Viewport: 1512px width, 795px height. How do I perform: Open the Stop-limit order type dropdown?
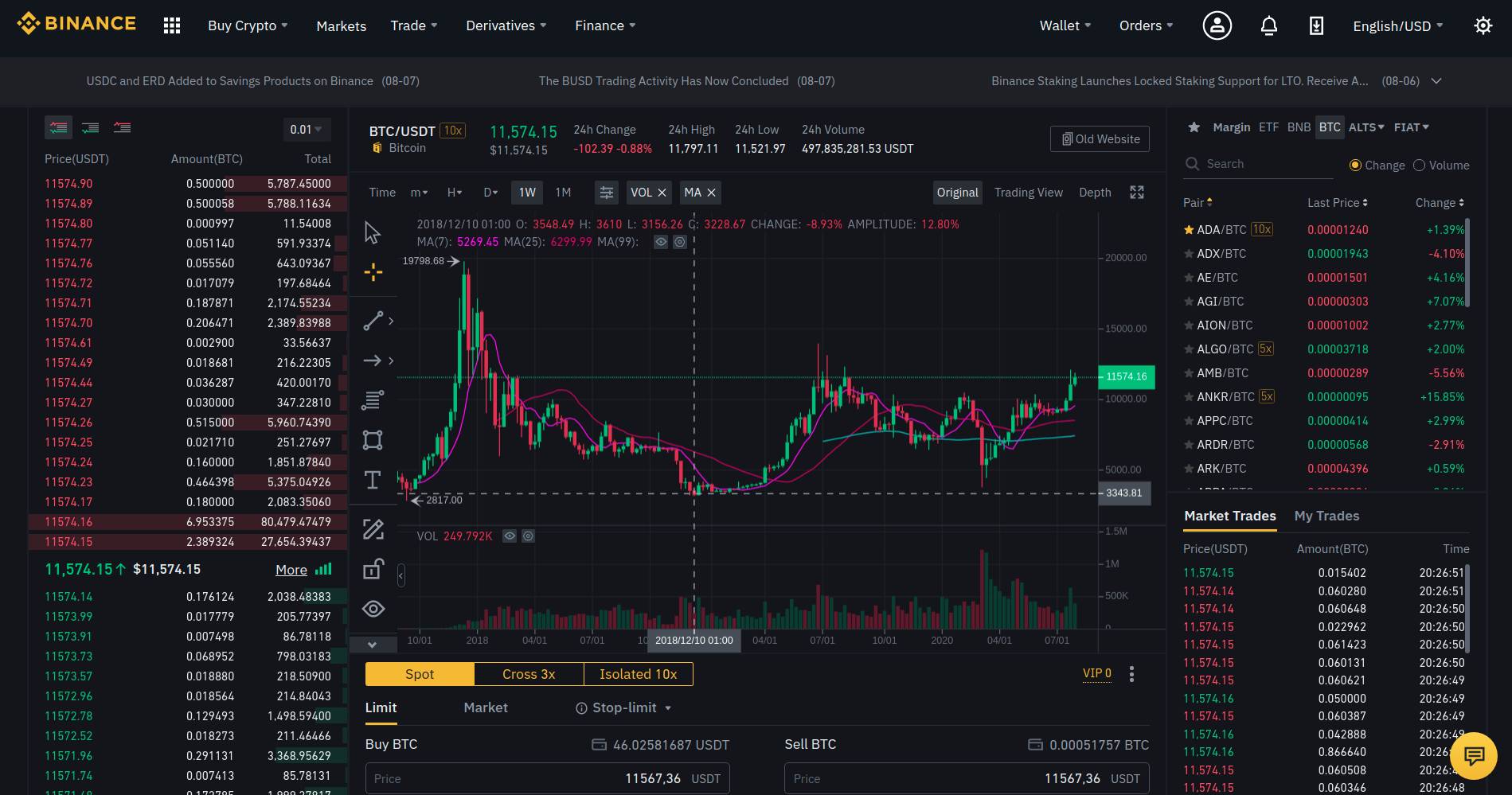coord(623,707)
